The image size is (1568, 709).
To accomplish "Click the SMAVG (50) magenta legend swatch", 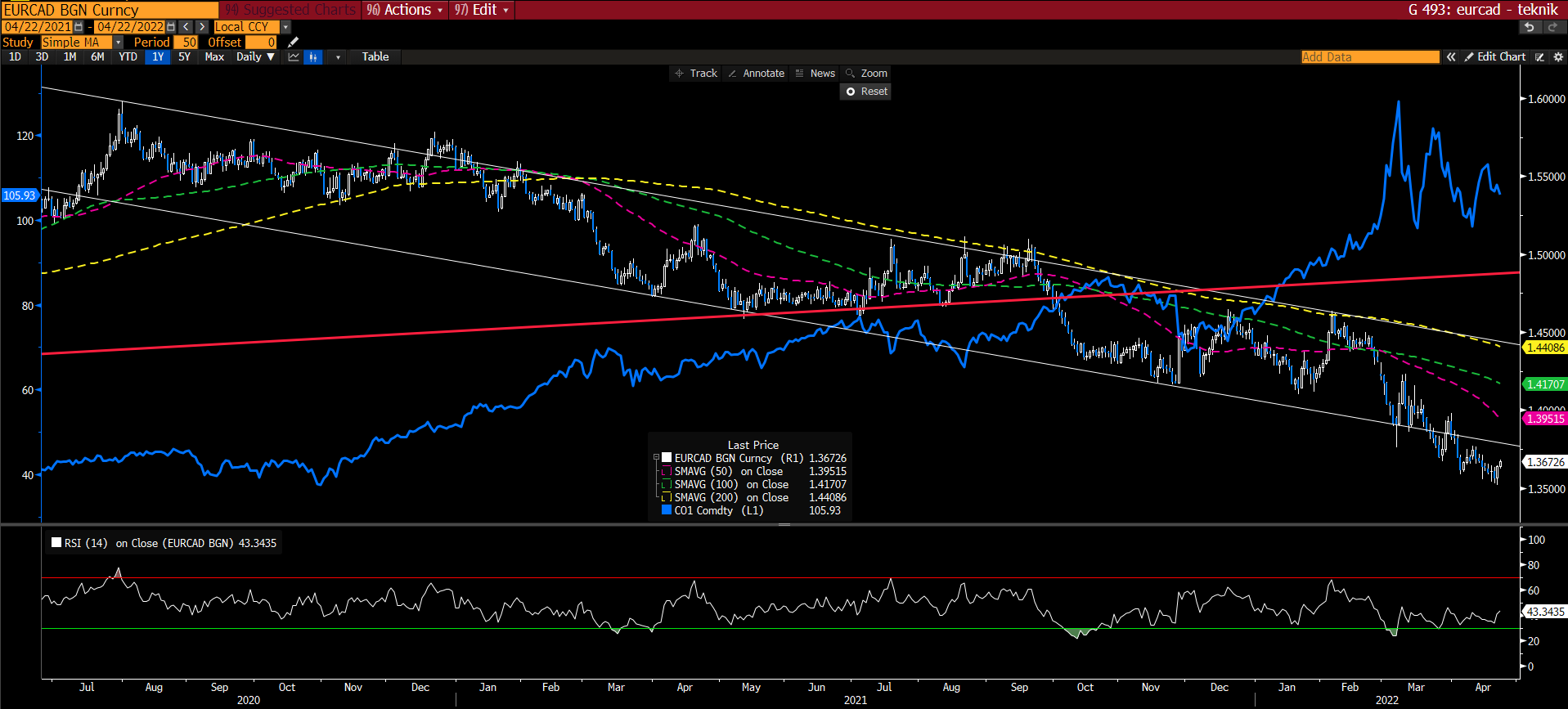I will (667, 471).
